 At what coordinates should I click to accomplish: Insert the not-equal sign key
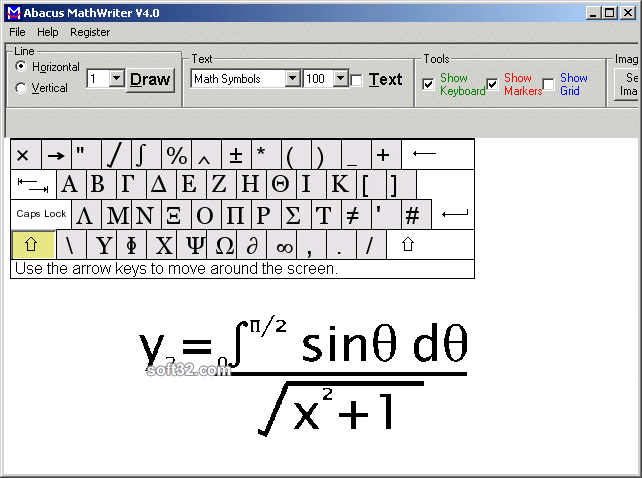pos(356,215)
